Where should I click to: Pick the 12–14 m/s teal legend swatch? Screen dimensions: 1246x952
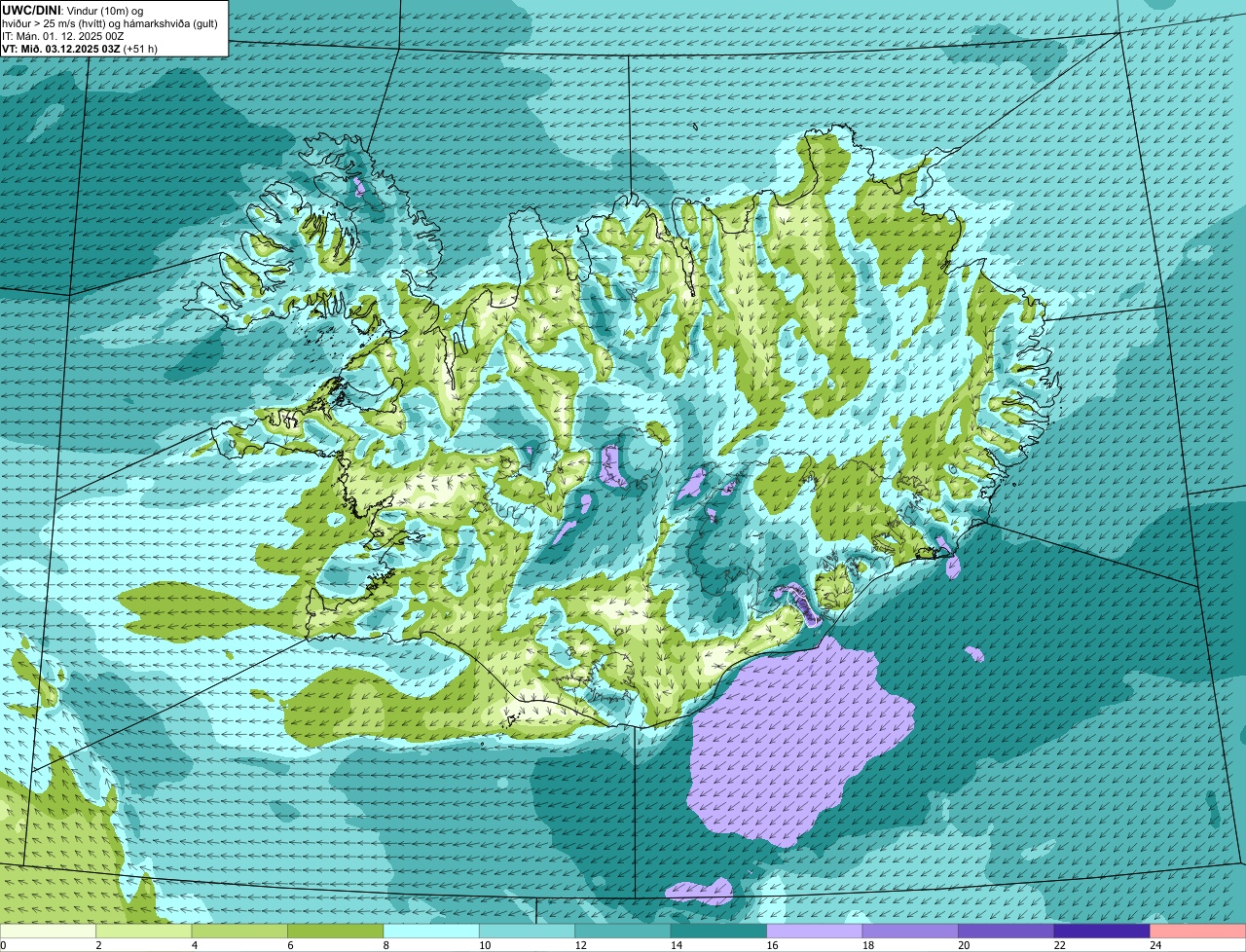click(x=623, y=932)
